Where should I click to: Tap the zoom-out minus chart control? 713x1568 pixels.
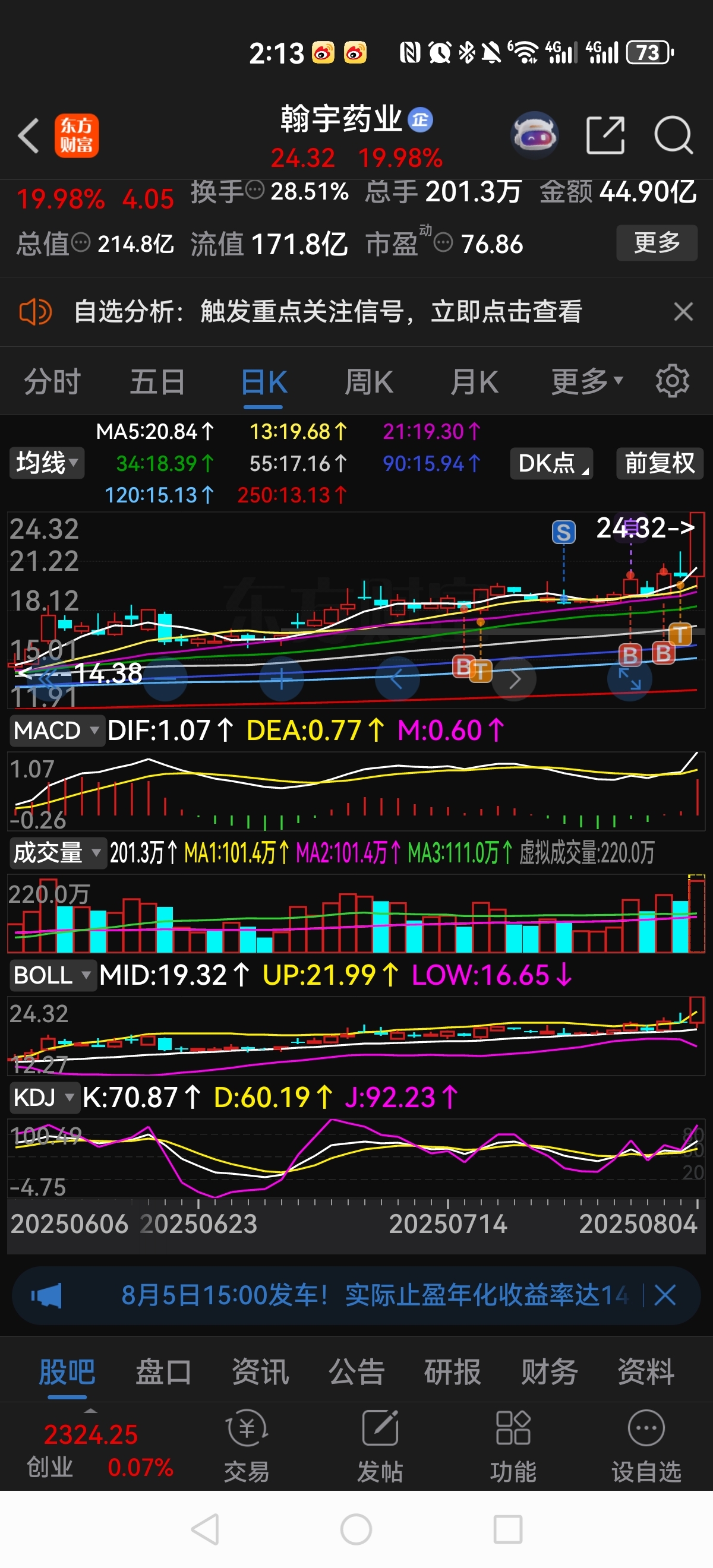coord(165,679)
